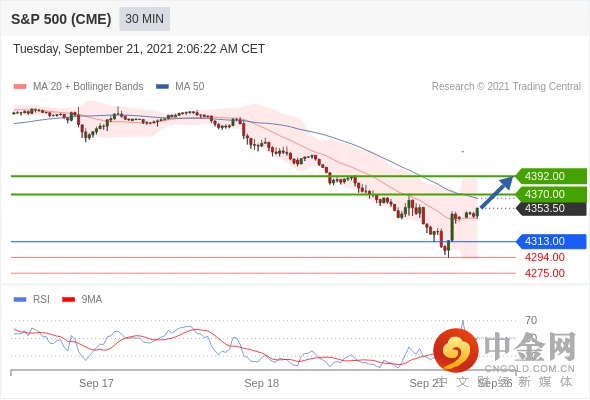The image size is (590, 400).
Task: Click the MA 20 + Bollinger Bands label
Action: [x=88, y=87]
